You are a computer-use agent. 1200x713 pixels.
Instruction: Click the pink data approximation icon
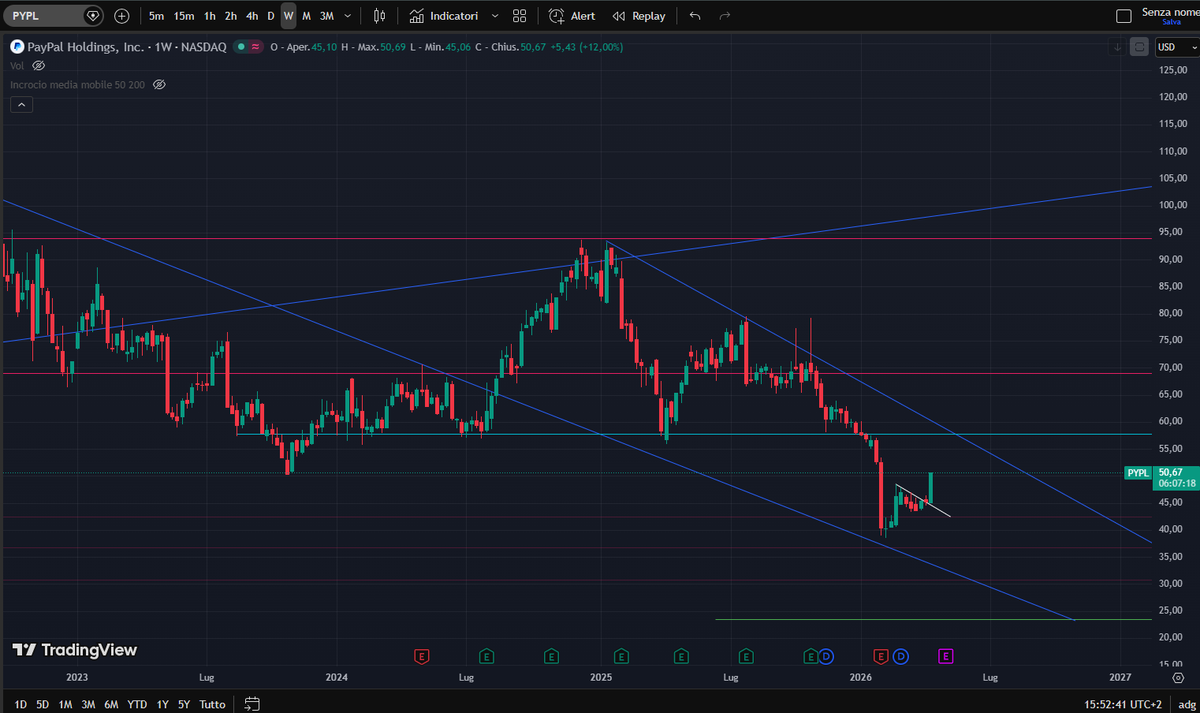point(256,46)
